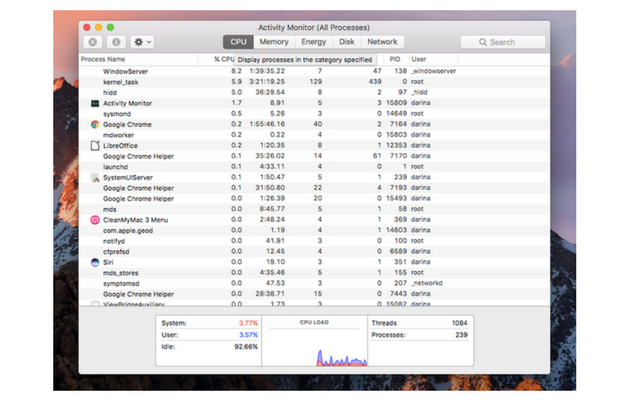Open the Disk tab
The image size is (630, 400).
346,42
